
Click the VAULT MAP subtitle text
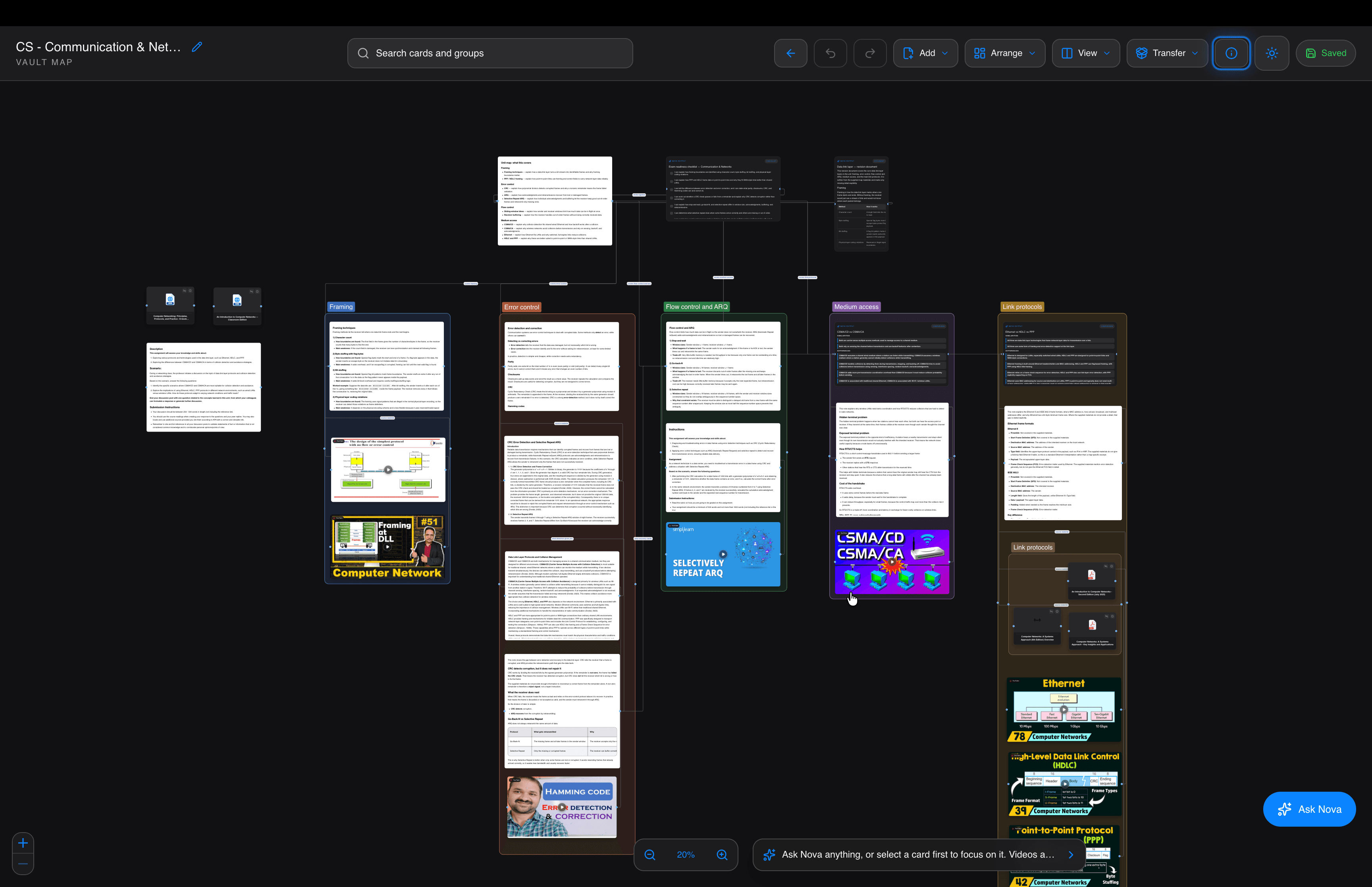coord(44,62)
